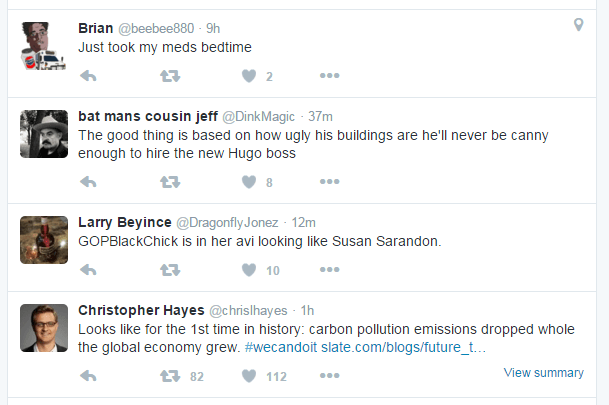The image size is (609, 405).
Task: Reply to Larry Beyince's tweet
Action: (x=88, y=270)
